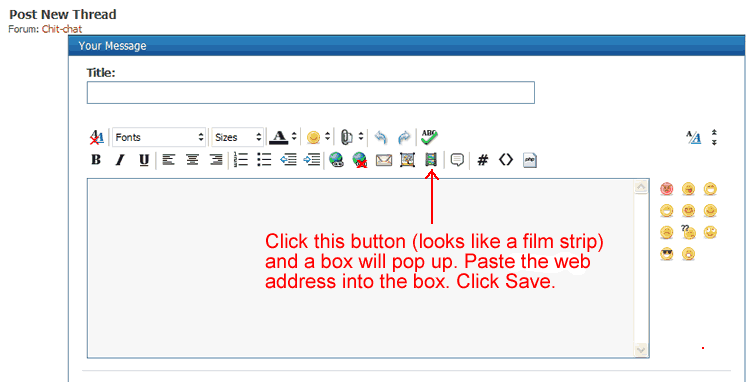Viewport: 750px width, 382px height.
Task: Toggle bold formatting
Action: tap(96, 160)
